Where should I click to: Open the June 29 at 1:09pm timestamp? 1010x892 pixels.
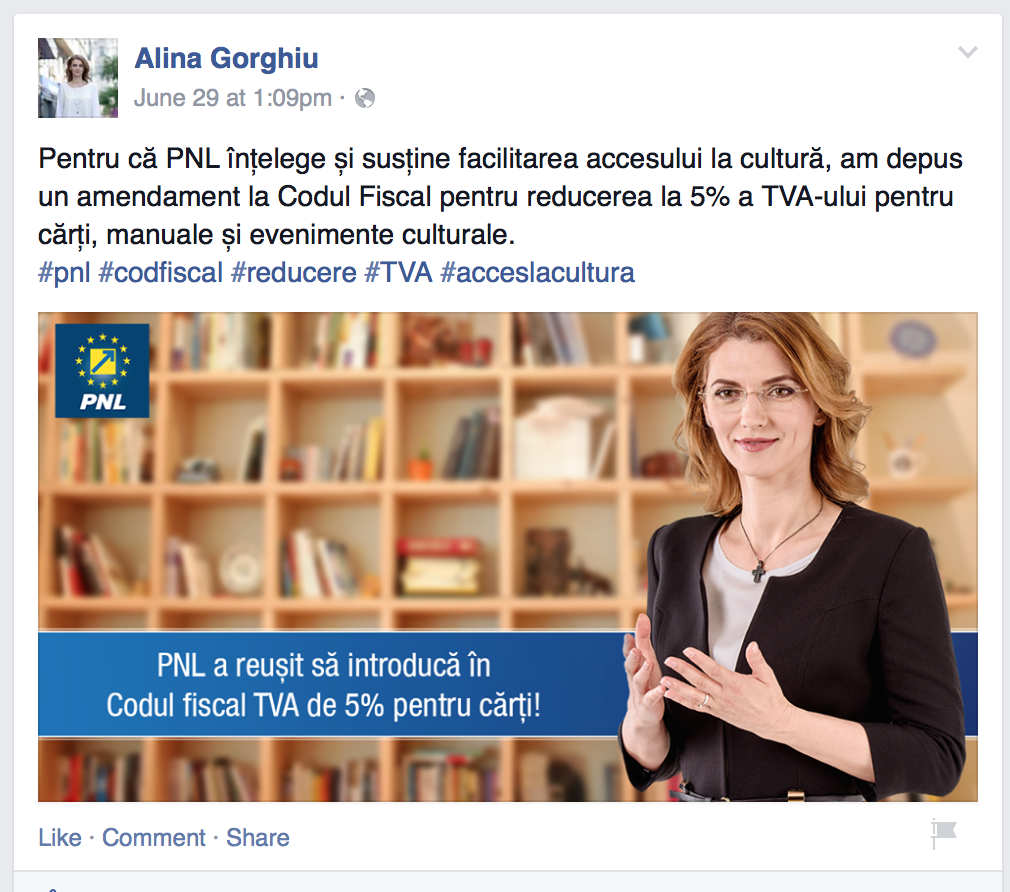click(233, 98)
